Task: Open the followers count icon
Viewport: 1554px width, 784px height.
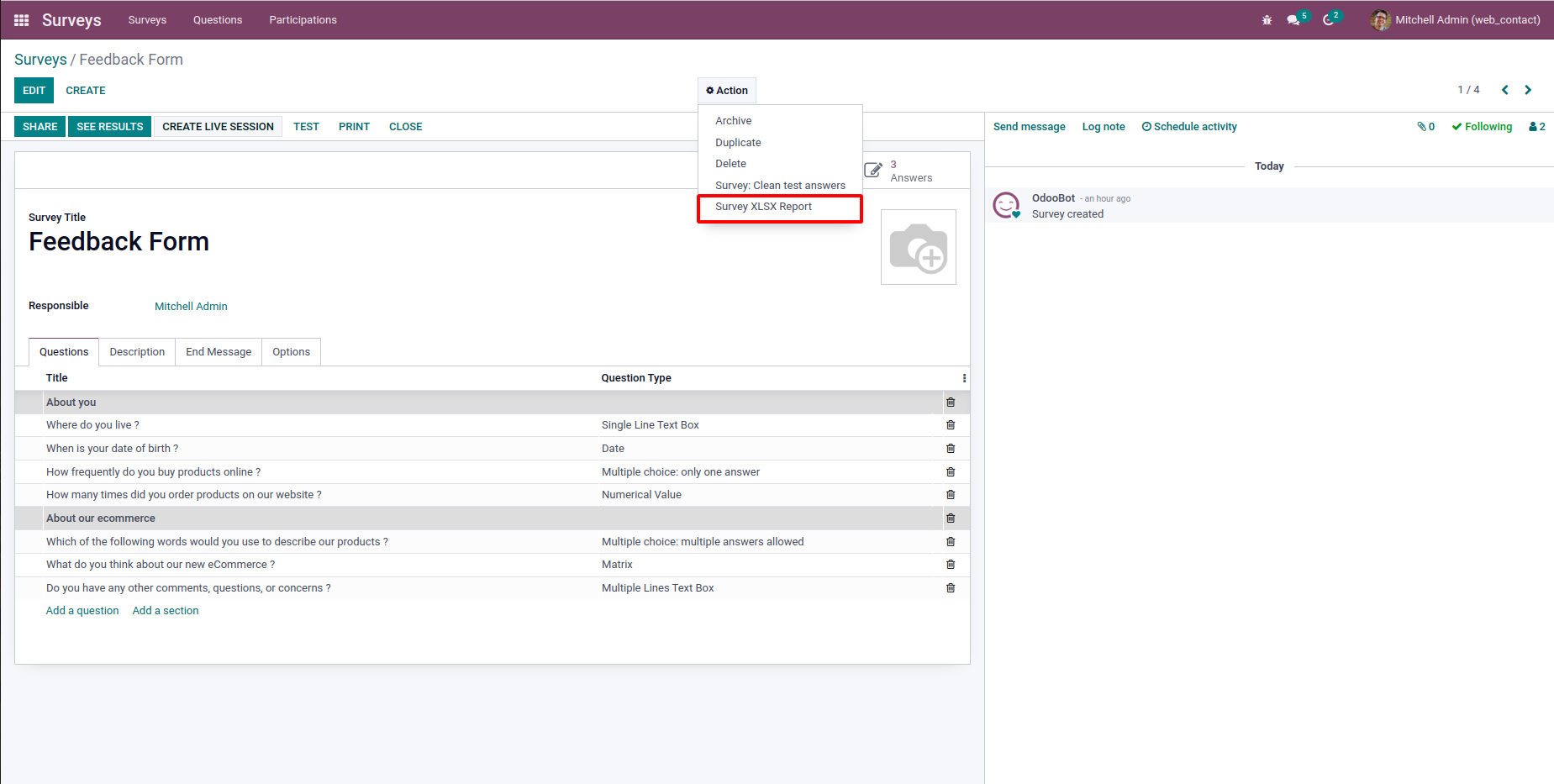Action: 1536,127
